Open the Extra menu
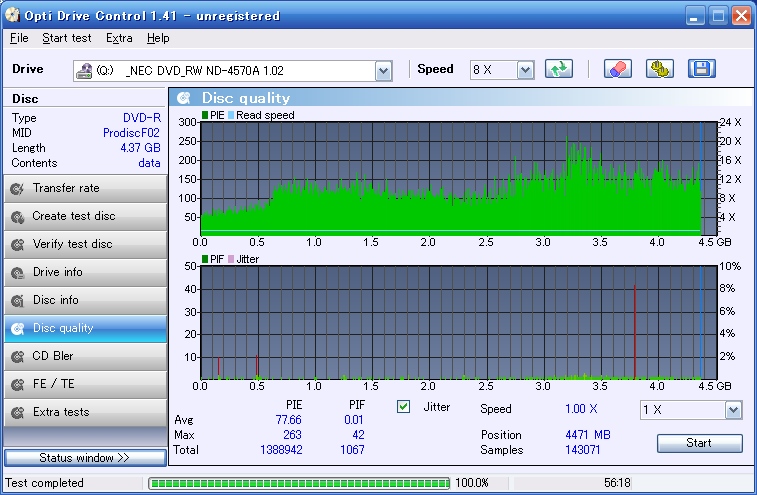 click(119, 38)
